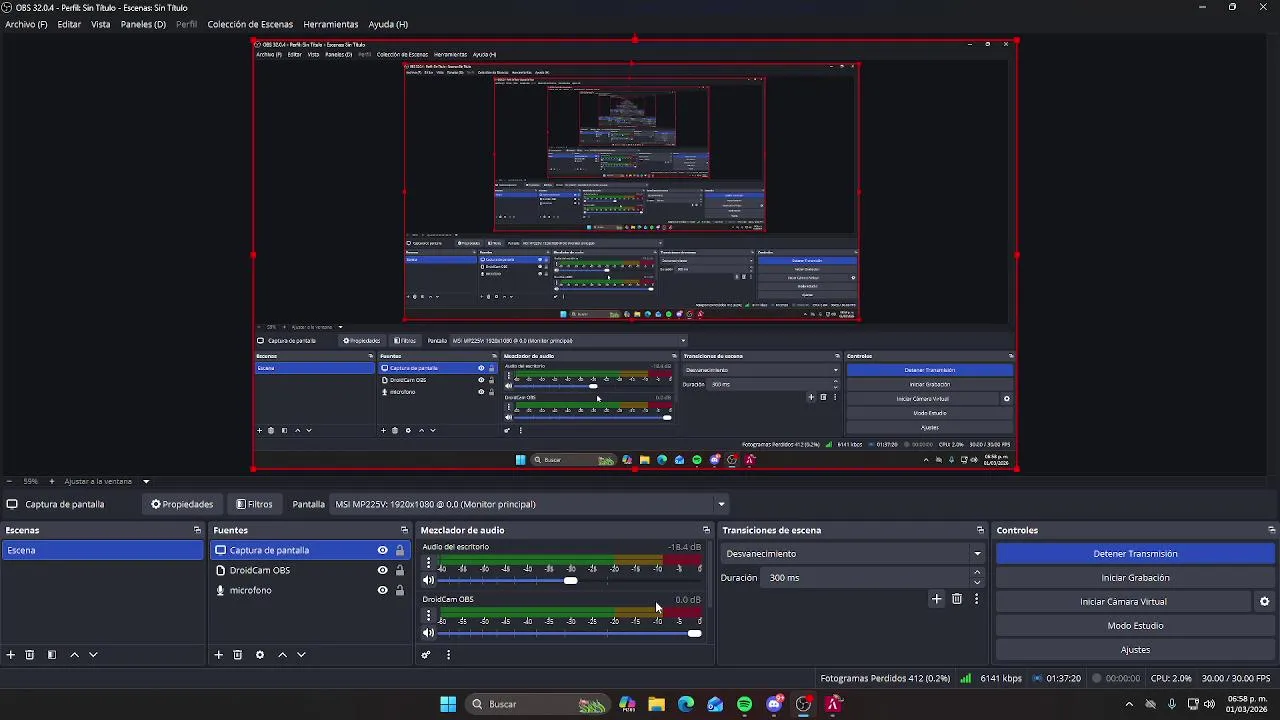Click the taskbar Buscar search box
Image resolution: width=1280 pixels, height=720 pixels.
point(540,704)
